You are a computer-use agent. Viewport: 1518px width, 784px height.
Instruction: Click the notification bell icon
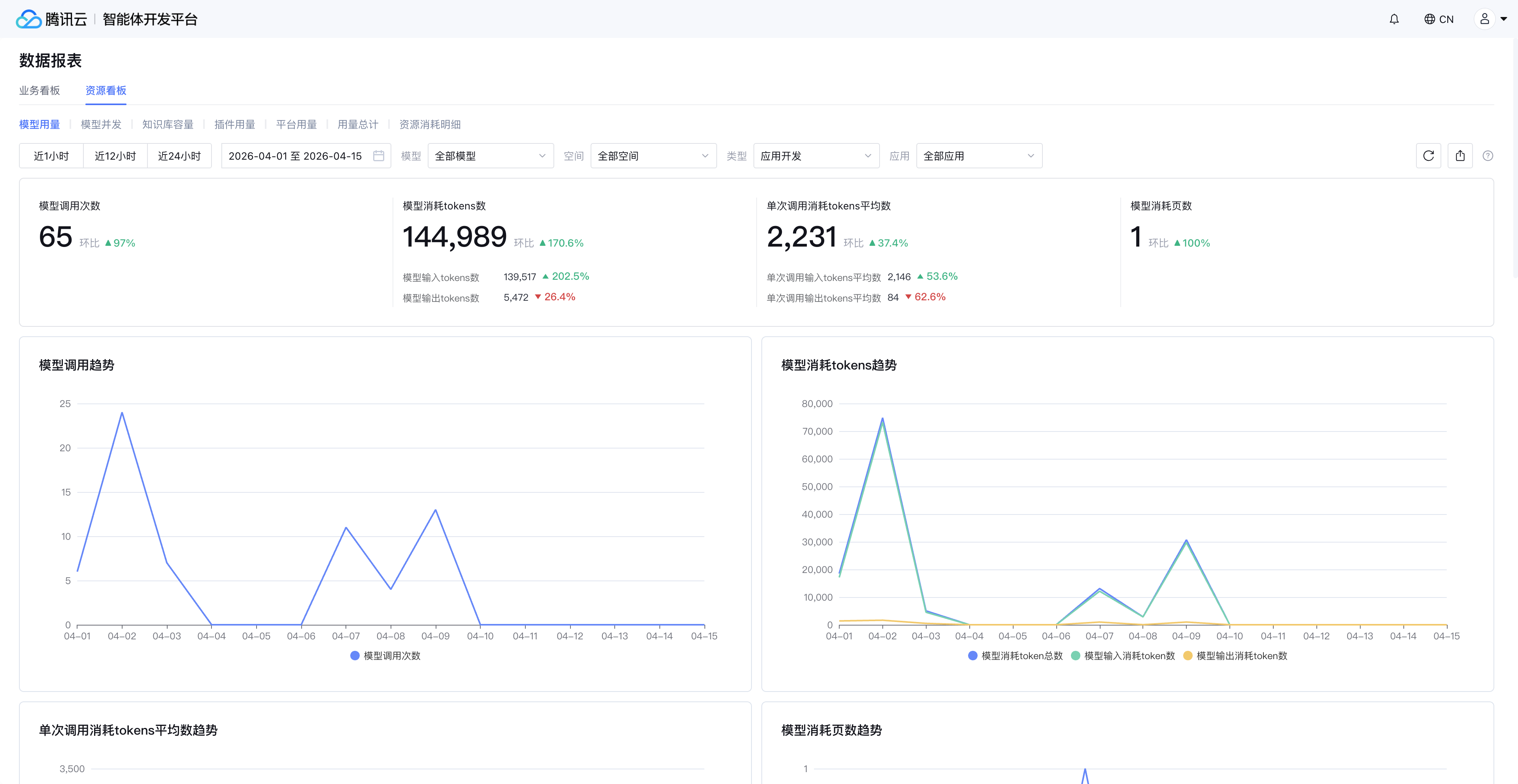(1393, 19)
